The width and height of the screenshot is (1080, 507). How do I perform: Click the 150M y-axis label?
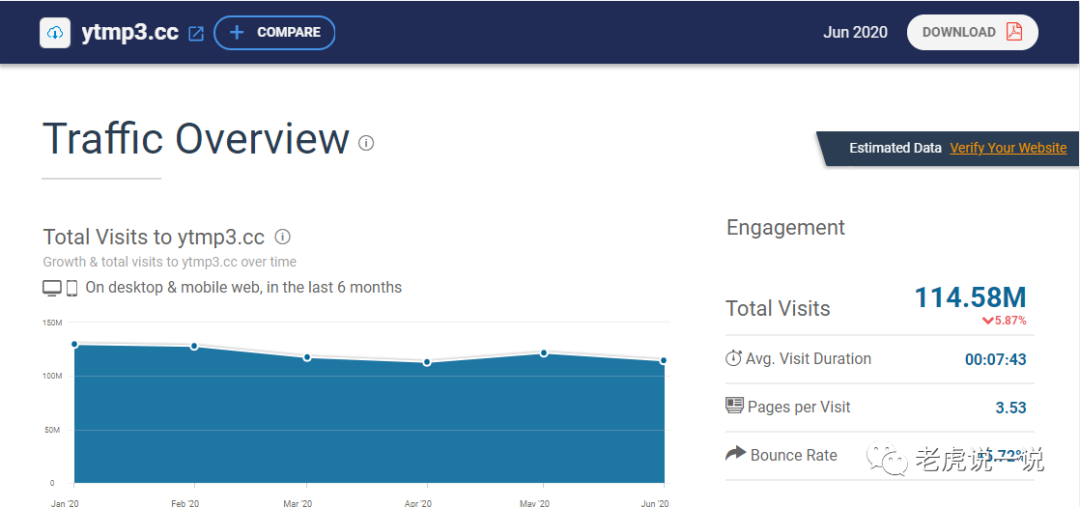coord(52,322)
